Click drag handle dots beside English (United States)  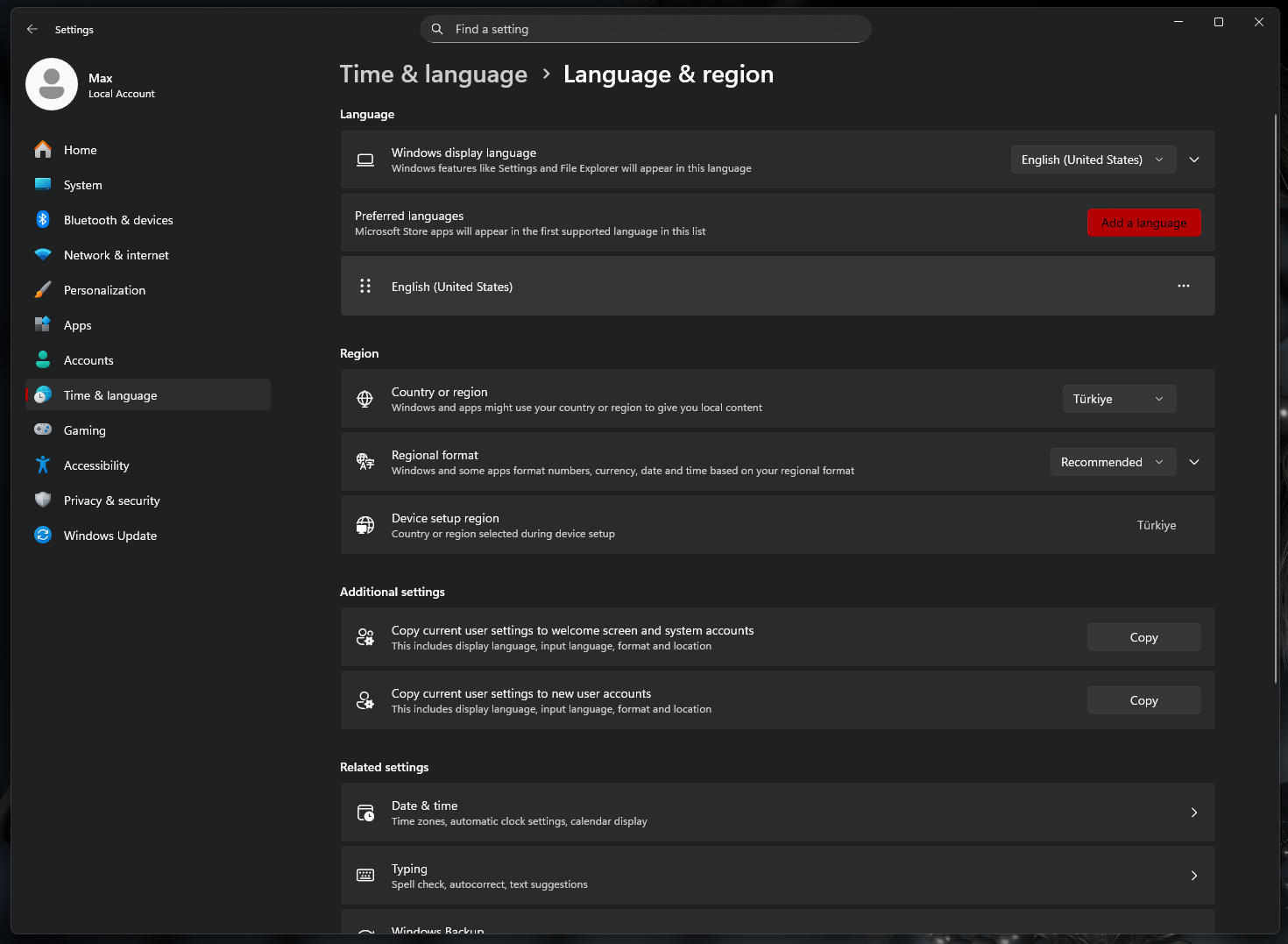coord(365,286)
